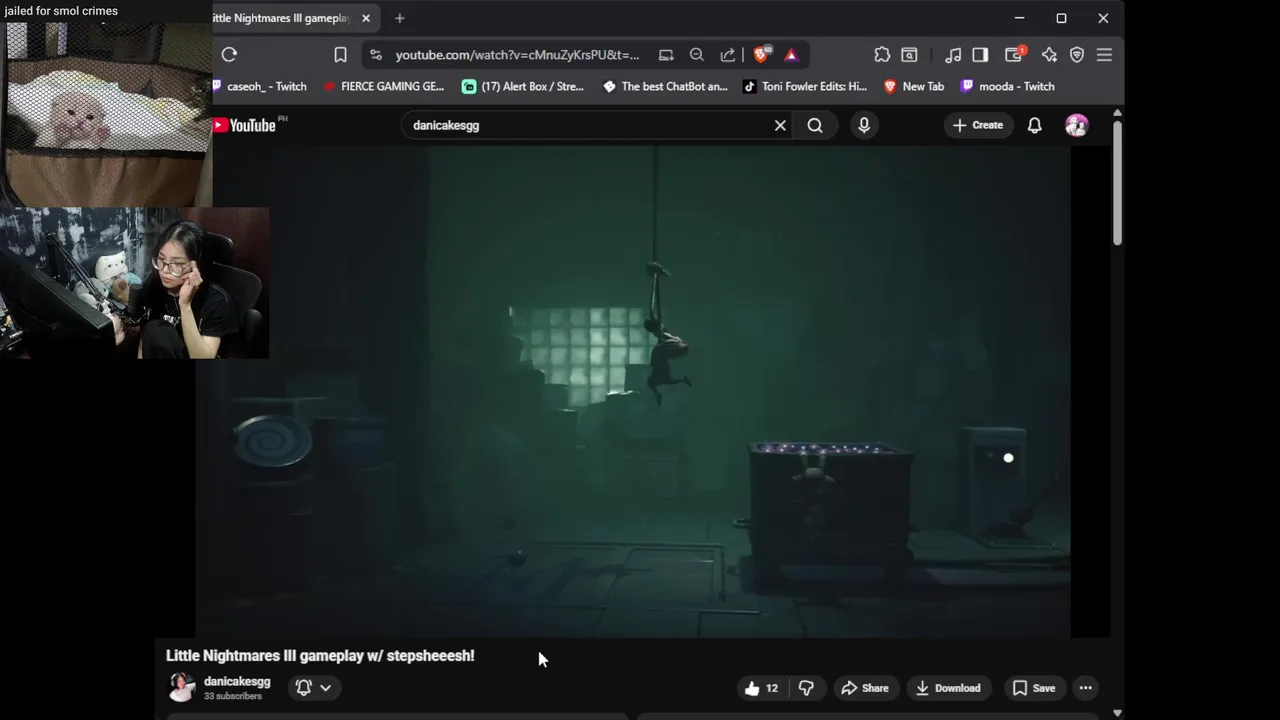The width and height of the screenshot is (1280, 720).
Task: Open the YouTube account avatar menu
Action: click(1077, 125)
